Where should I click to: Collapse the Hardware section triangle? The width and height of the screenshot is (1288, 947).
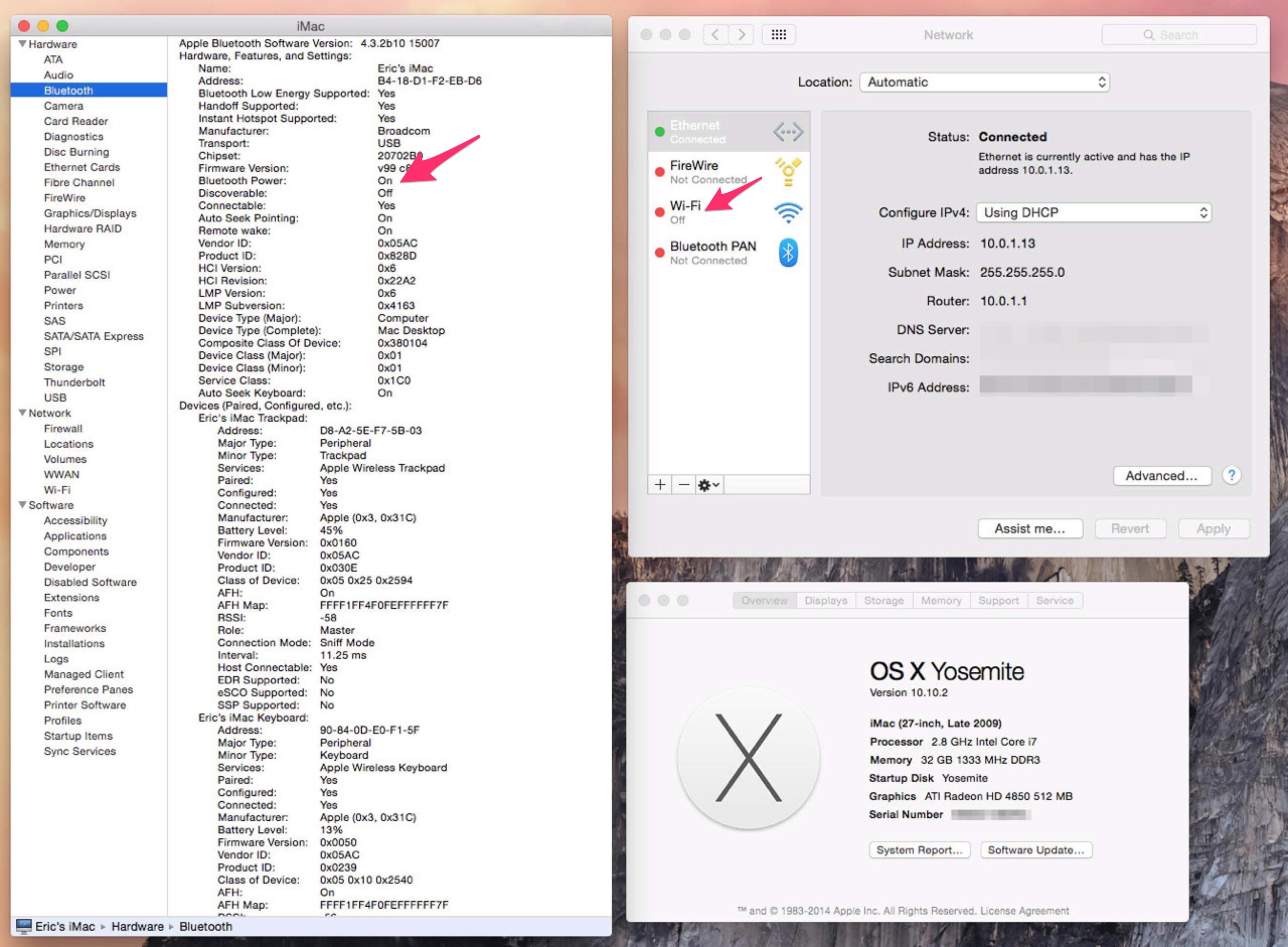click(x=22, y=44)
